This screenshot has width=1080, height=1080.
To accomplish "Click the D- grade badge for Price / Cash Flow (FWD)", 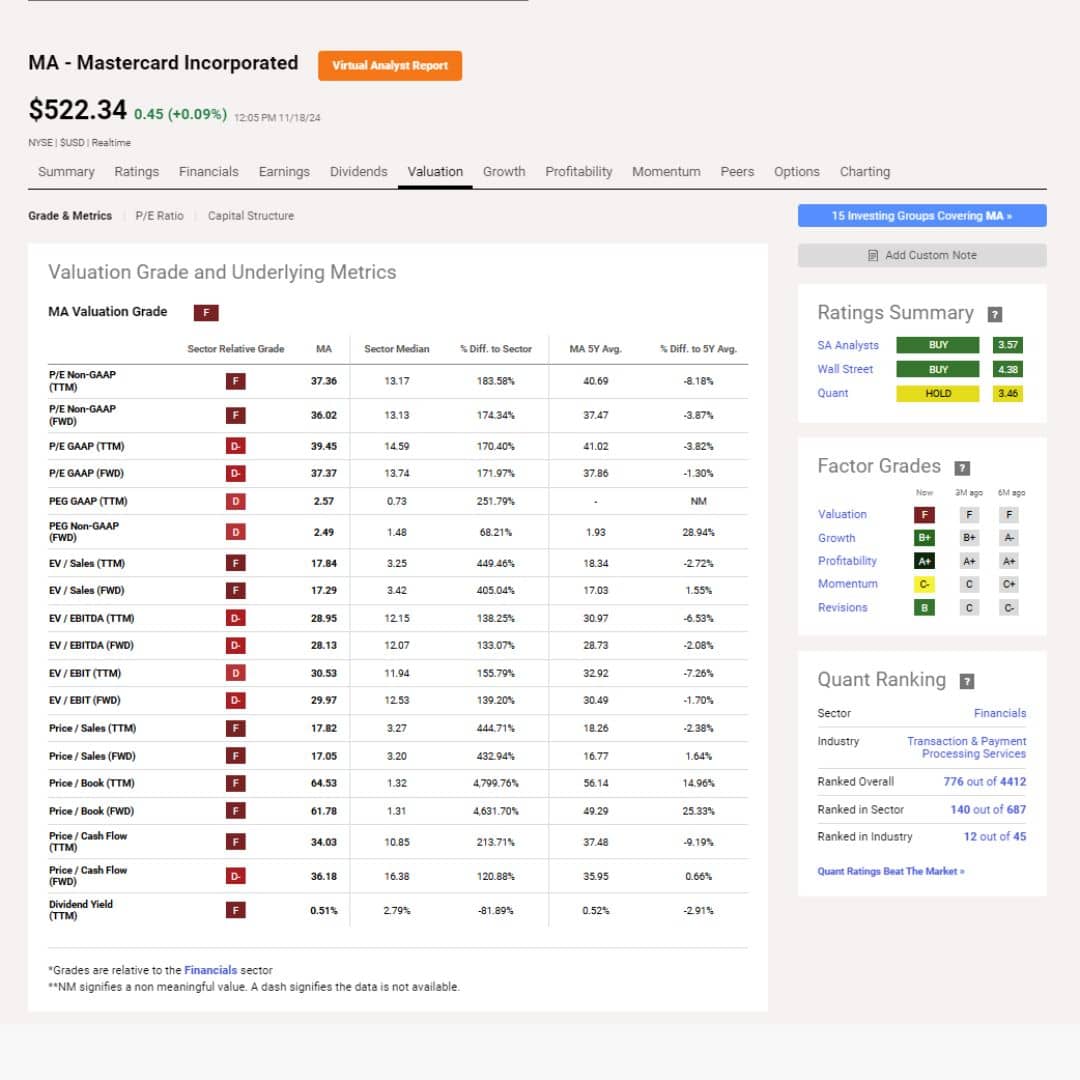I will 236,876.
